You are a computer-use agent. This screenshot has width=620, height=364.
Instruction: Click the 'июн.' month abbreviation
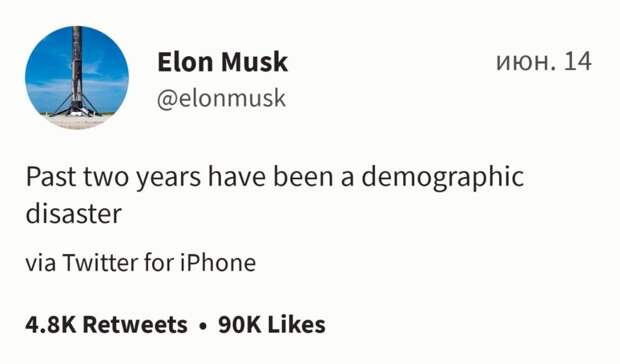coord(525,63)
